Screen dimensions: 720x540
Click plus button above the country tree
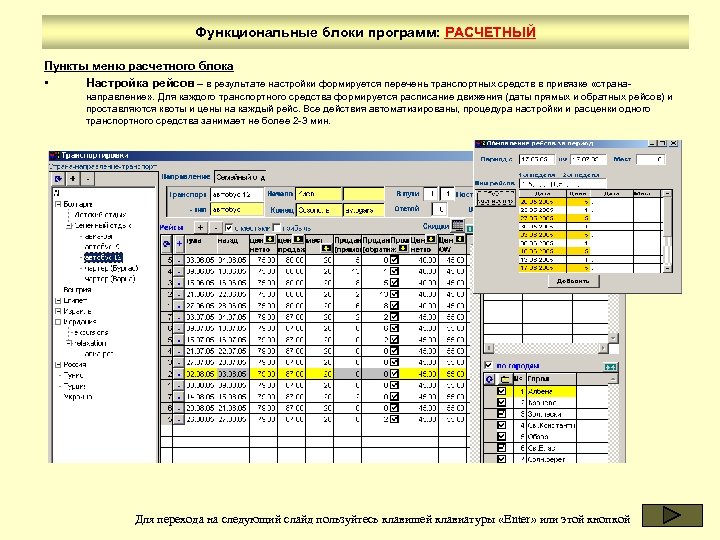[x=73, y=179]
